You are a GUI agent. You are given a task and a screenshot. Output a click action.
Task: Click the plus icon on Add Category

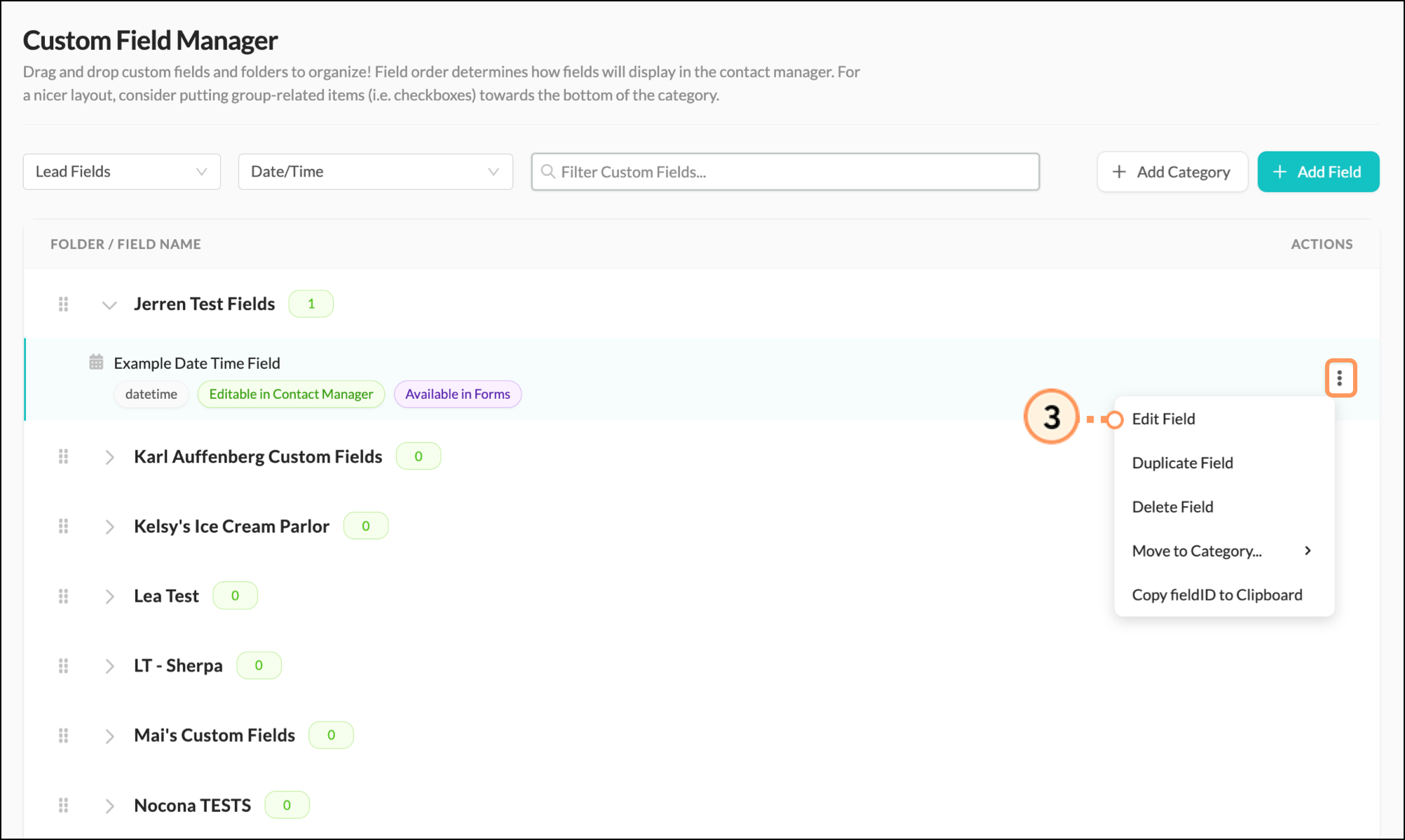[x=1119, y=172]
